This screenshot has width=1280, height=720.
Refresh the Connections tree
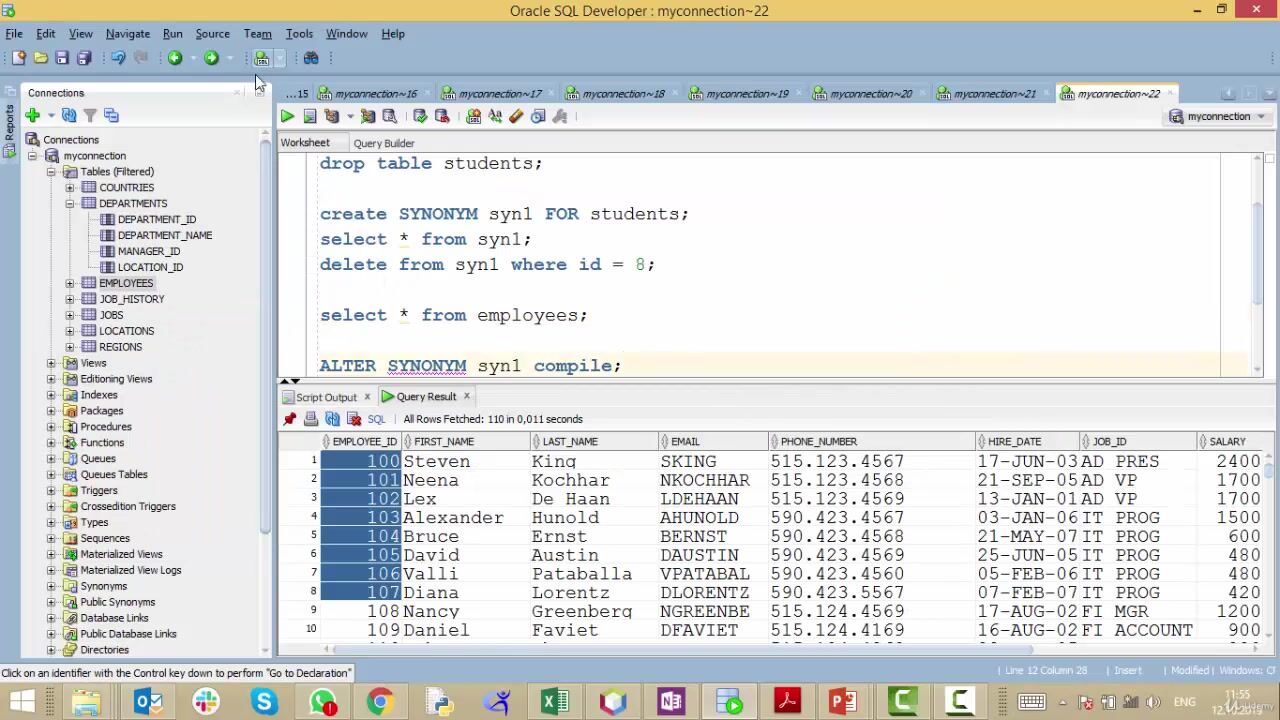pos(69,116)
